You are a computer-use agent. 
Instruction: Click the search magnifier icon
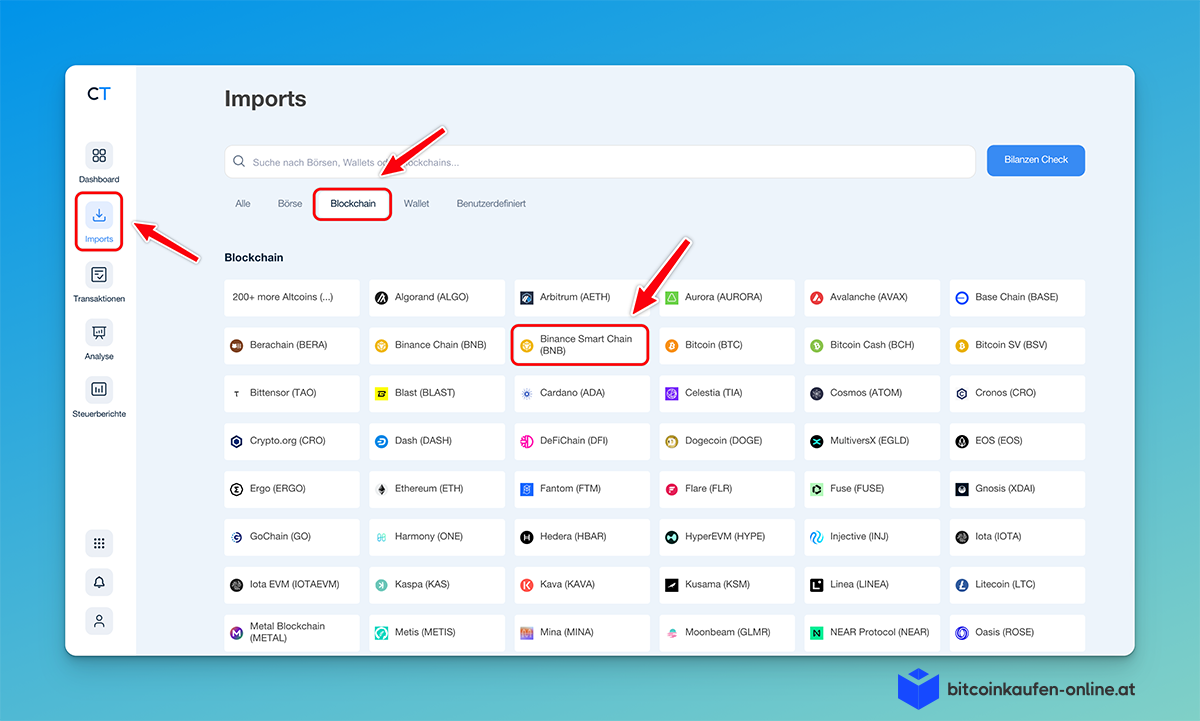tap(239, 161)
